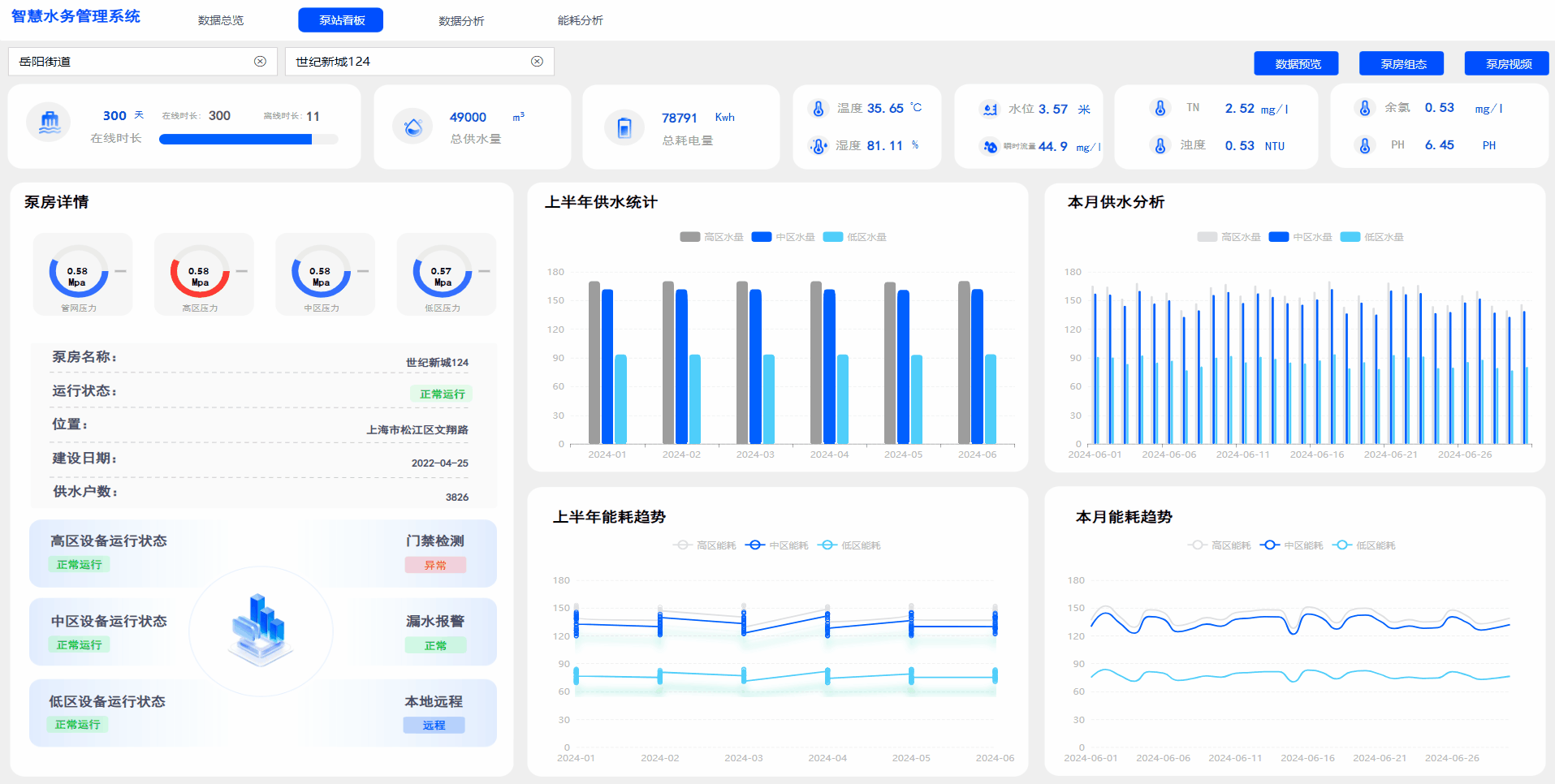Click the 3D pump building illustration

point(261,629)
